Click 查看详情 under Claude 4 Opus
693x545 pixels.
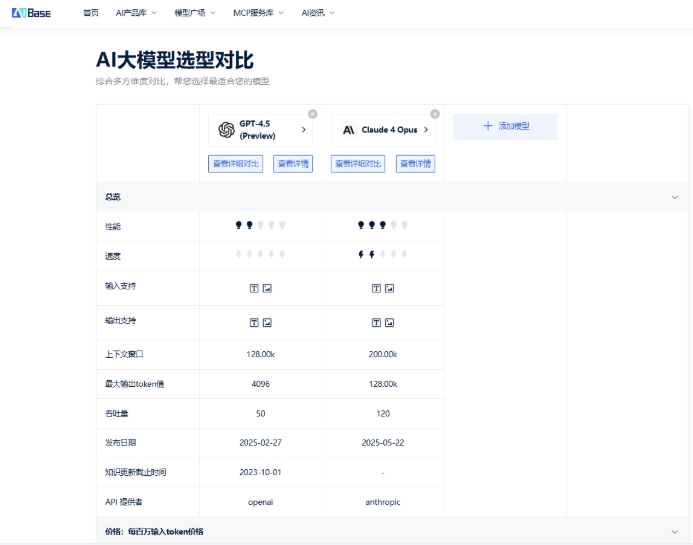tap(415, 164)
